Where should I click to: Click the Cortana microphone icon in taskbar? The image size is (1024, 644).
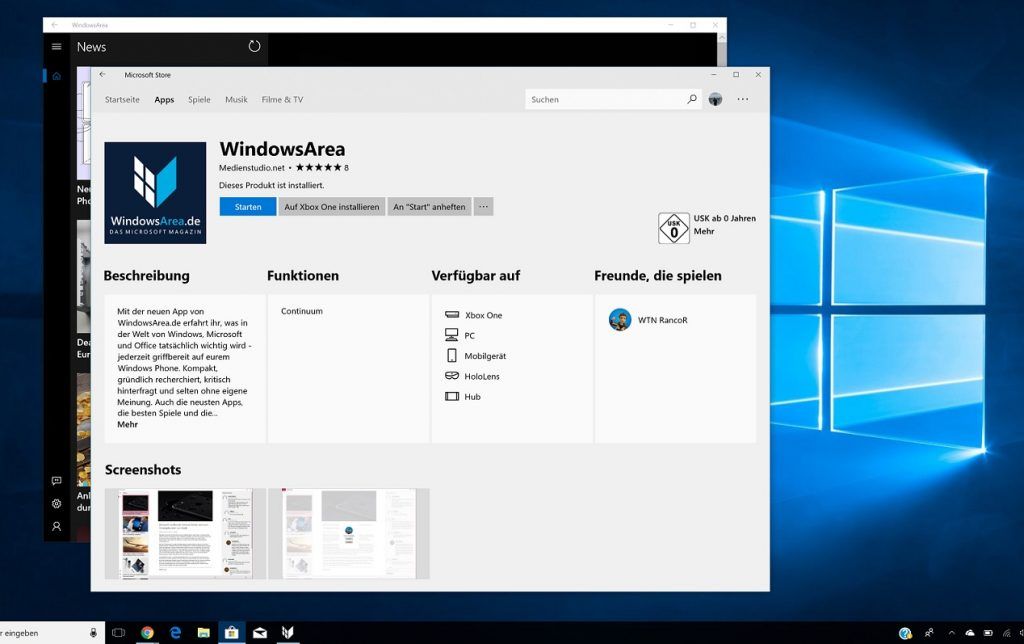click(x=93, y=633)
